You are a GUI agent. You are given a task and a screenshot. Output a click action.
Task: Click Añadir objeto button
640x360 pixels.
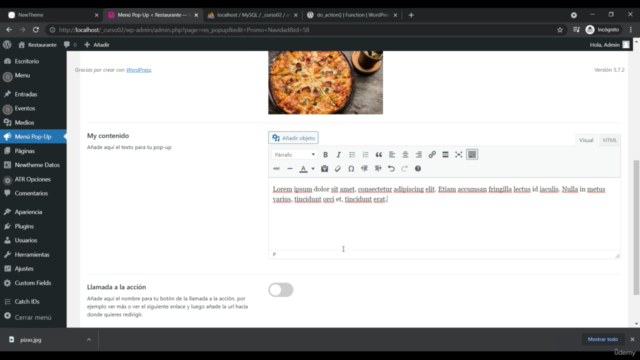click(293, 138)
